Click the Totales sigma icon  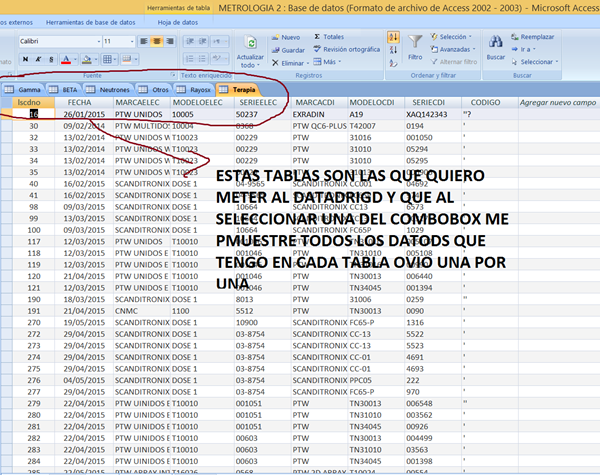(x=316, y=36)
